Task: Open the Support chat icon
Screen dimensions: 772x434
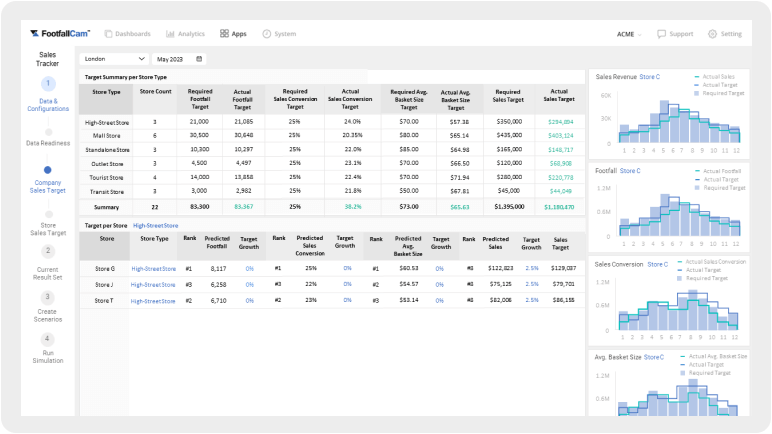Action: [x=661, y=34]
